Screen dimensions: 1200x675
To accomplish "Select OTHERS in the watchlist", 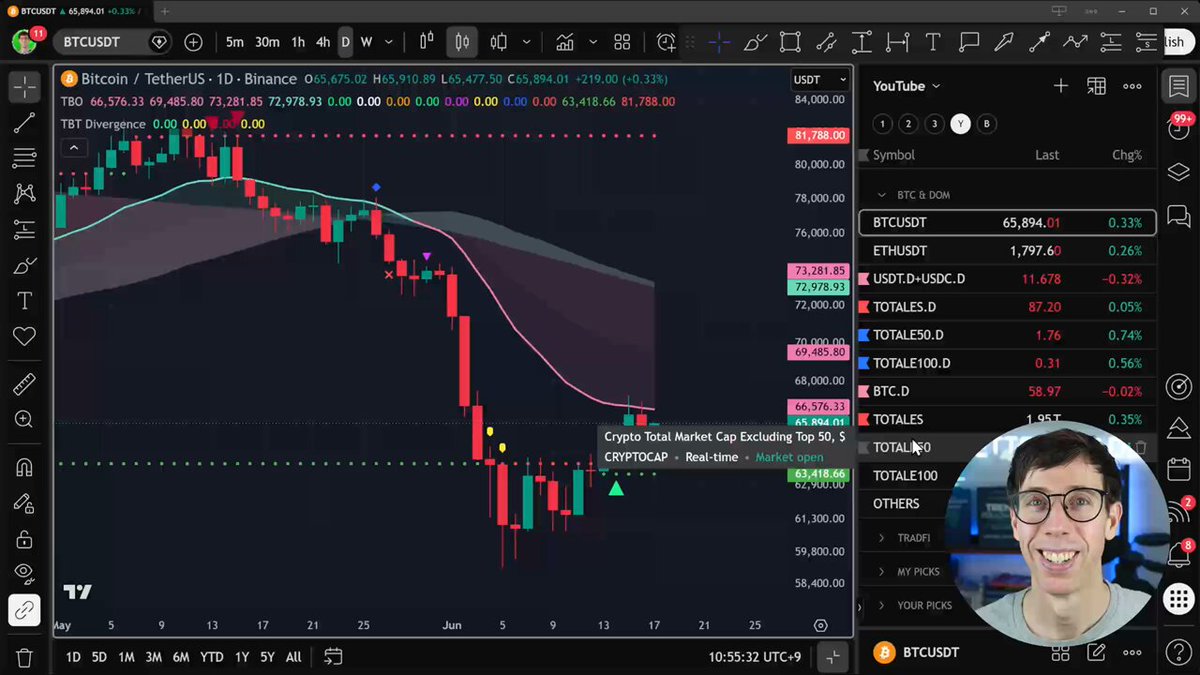I will coord(896,504).
